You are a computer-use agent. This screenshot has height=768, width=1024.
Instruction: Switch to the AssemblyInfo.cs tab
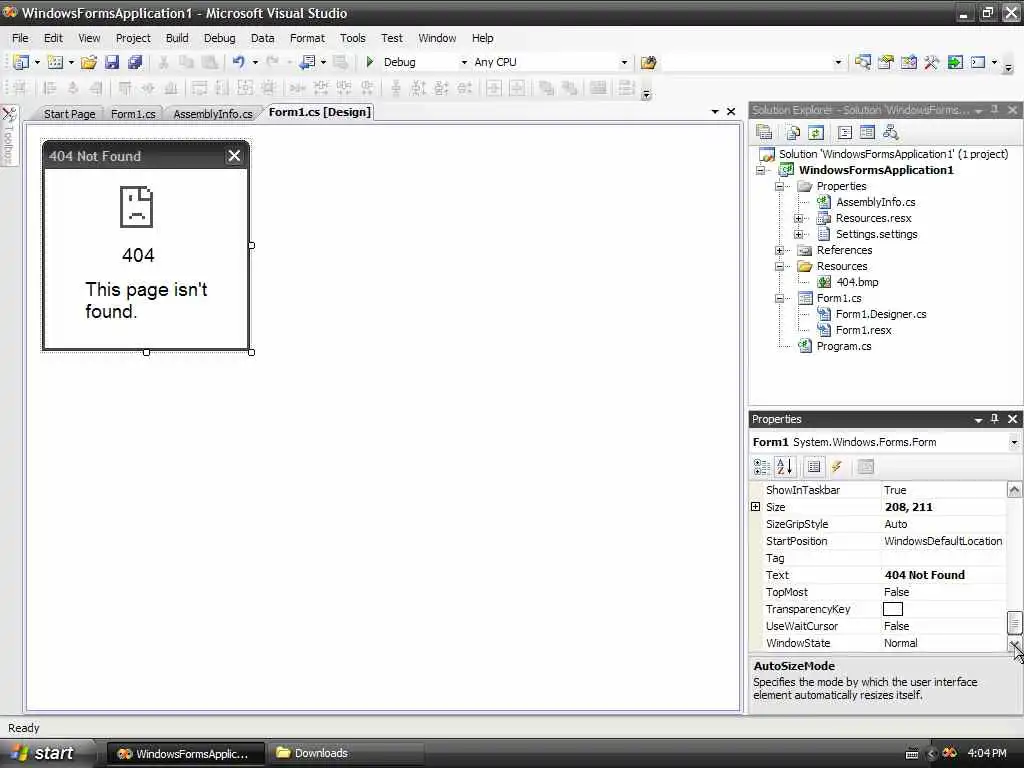click(212, 114)
